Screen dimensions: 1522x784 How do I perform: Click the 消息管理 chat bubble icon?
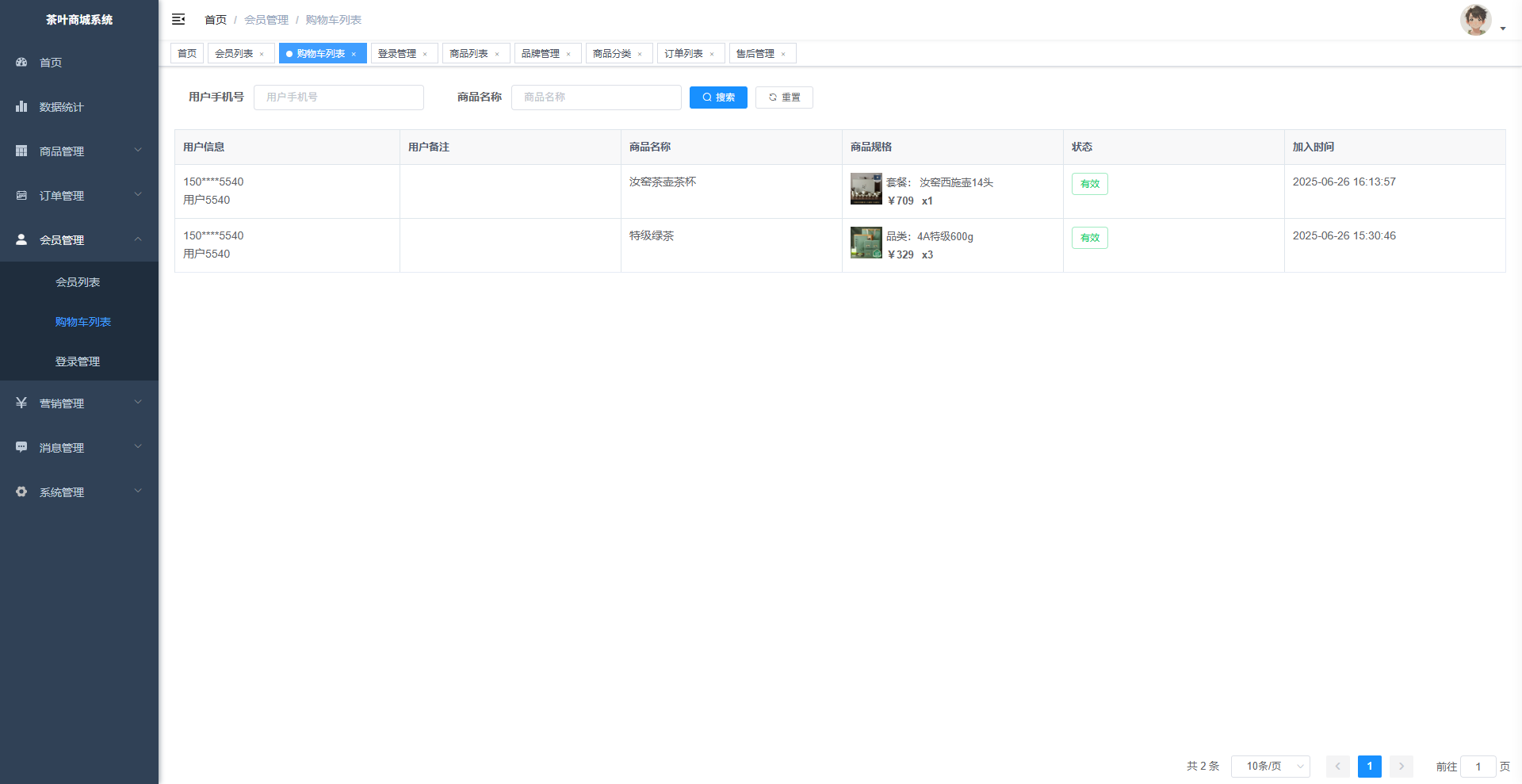click(x=21, y=447)
